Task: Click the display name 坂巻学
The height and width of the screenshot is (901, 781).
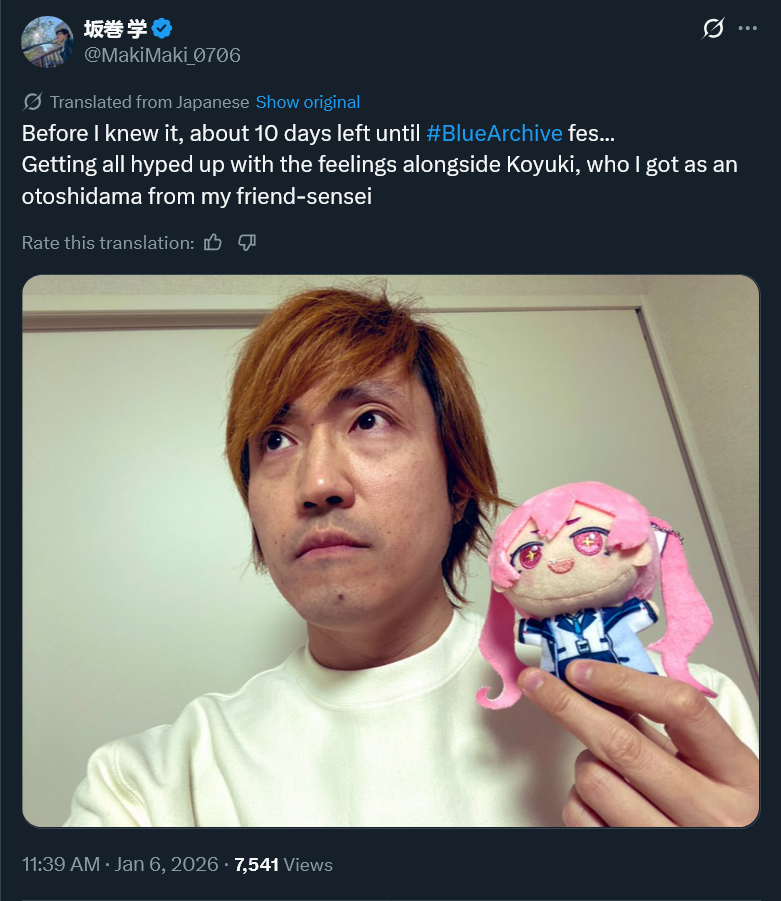Action: pos(115,28)
